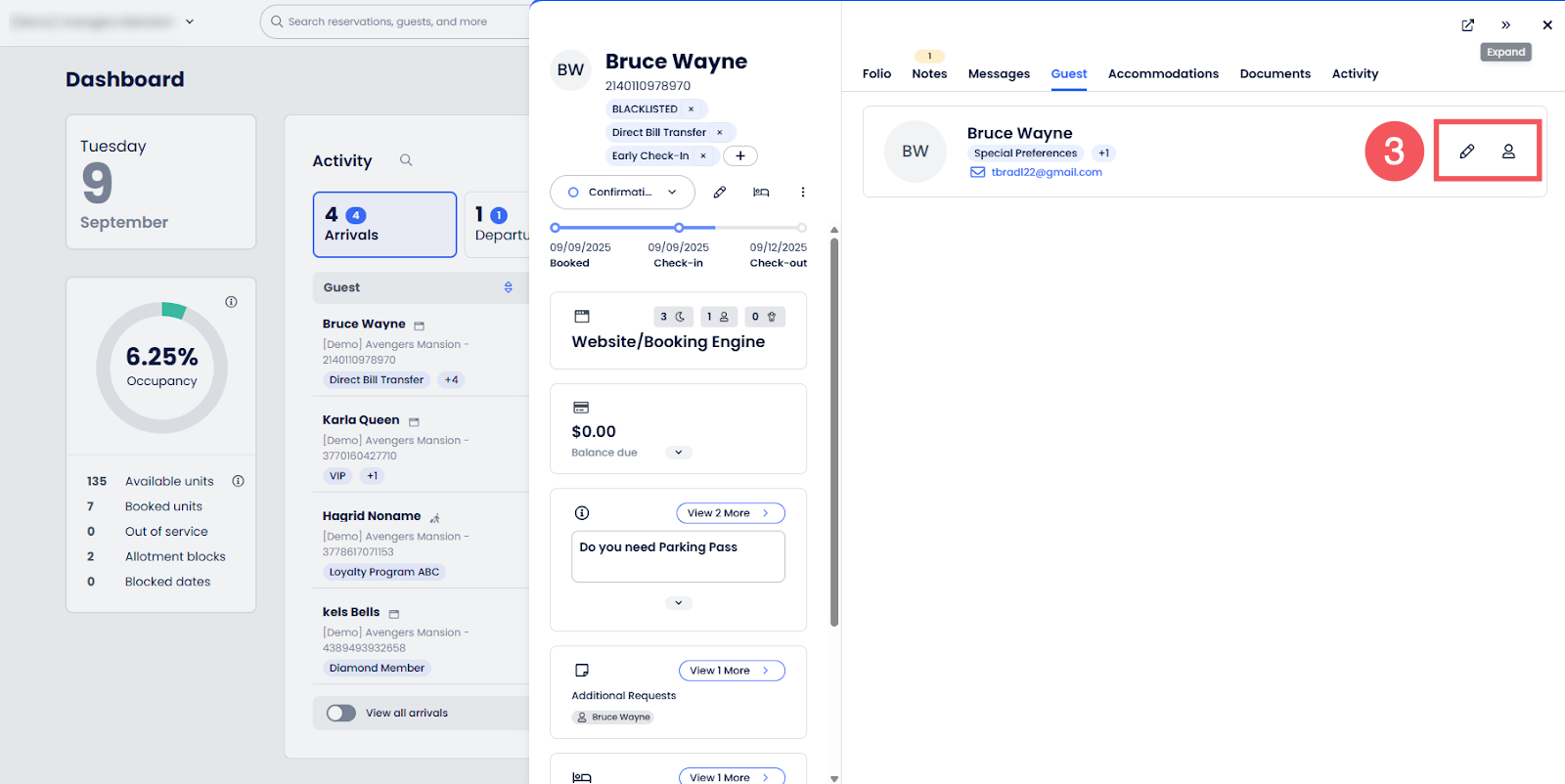Screen dimensions: 1565x784
Task: Toggle View all arrivals switch
Action: coord(341,714)
